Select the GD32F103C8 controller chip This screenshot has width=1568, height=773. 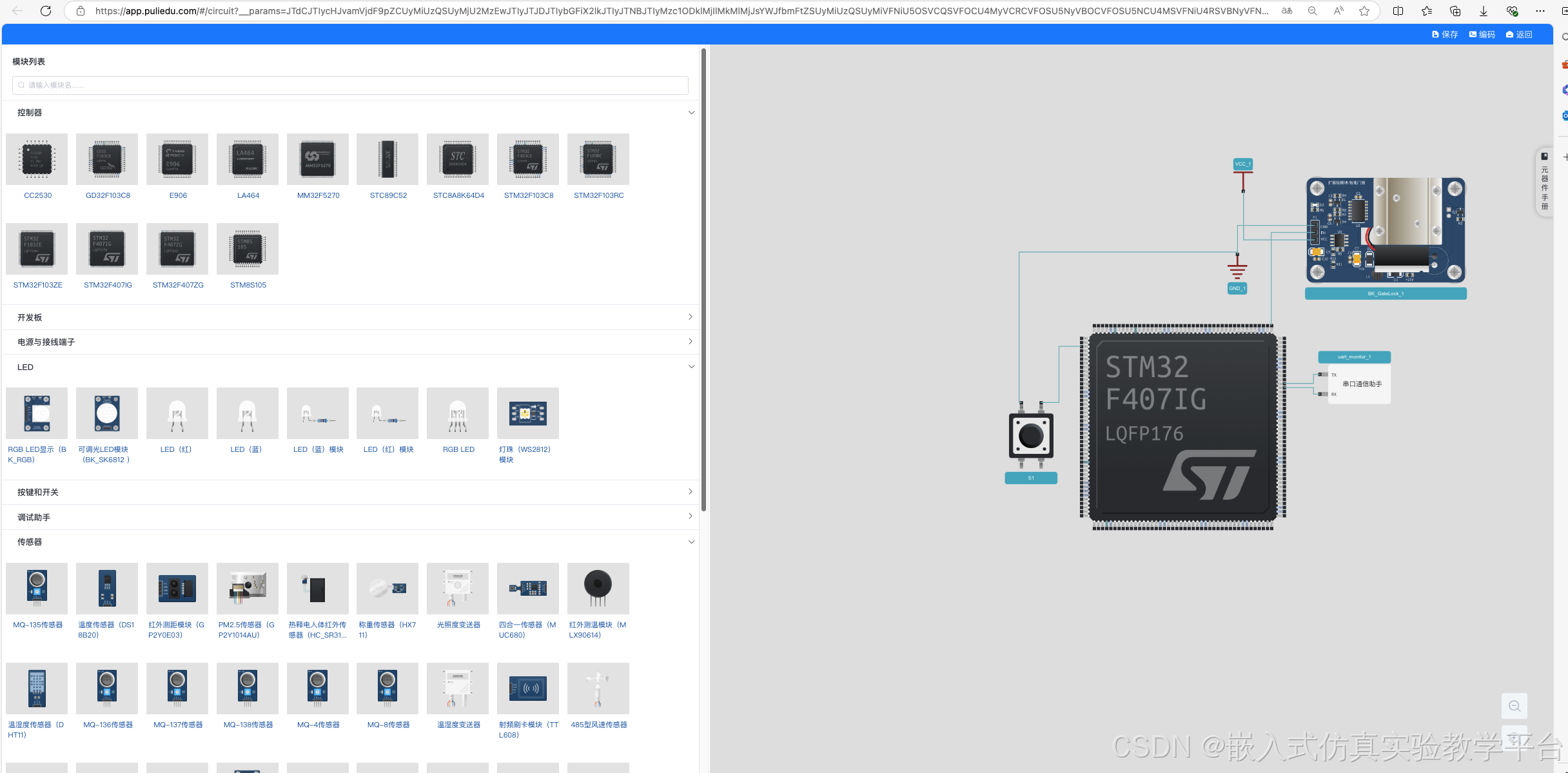107,159
